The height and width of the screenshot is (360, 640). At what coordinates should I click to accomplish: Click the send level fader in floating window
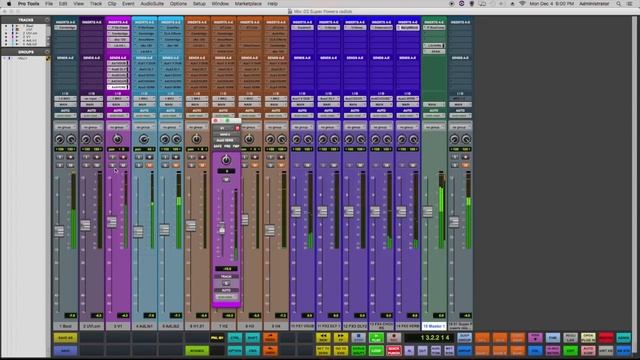pyautogui.click(x=222, y=229)
